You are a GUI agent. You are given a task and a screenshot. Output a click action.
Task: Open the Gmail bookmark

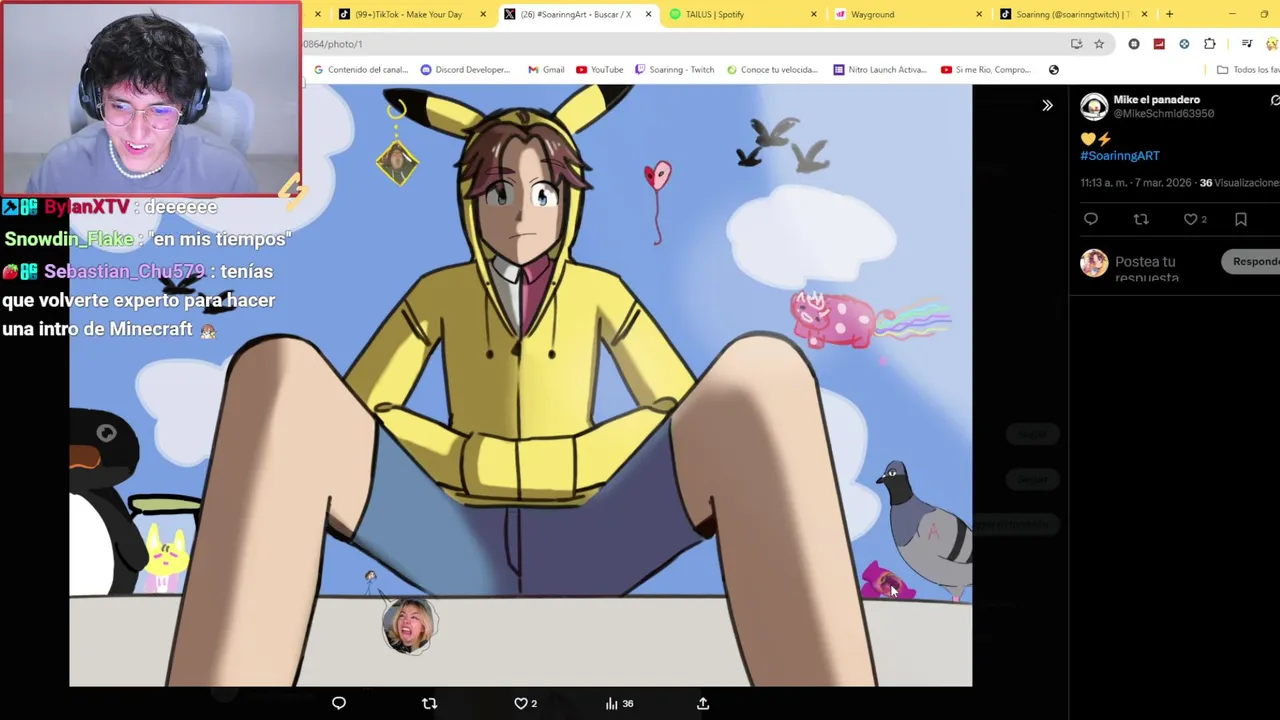(546, 70)
